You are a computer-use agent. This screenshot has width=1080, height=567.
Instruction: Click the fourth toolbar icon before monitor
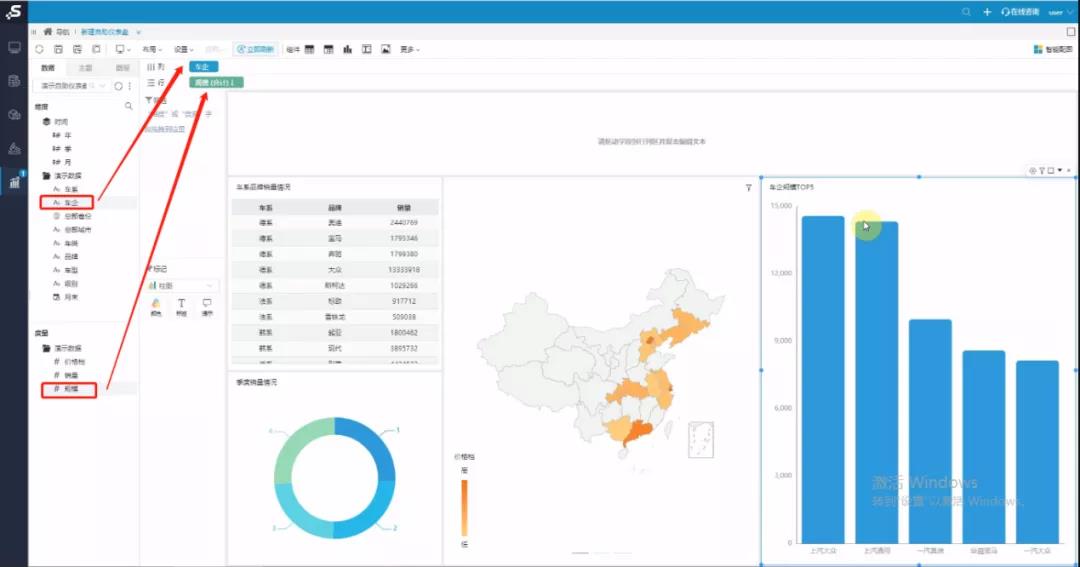click(96, 49)
